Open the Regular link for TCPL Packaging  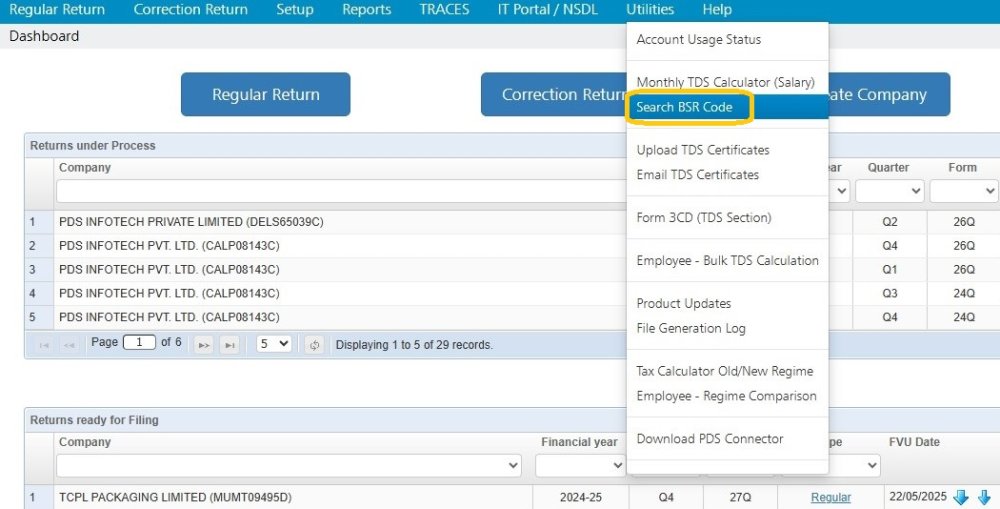[830, 498]
